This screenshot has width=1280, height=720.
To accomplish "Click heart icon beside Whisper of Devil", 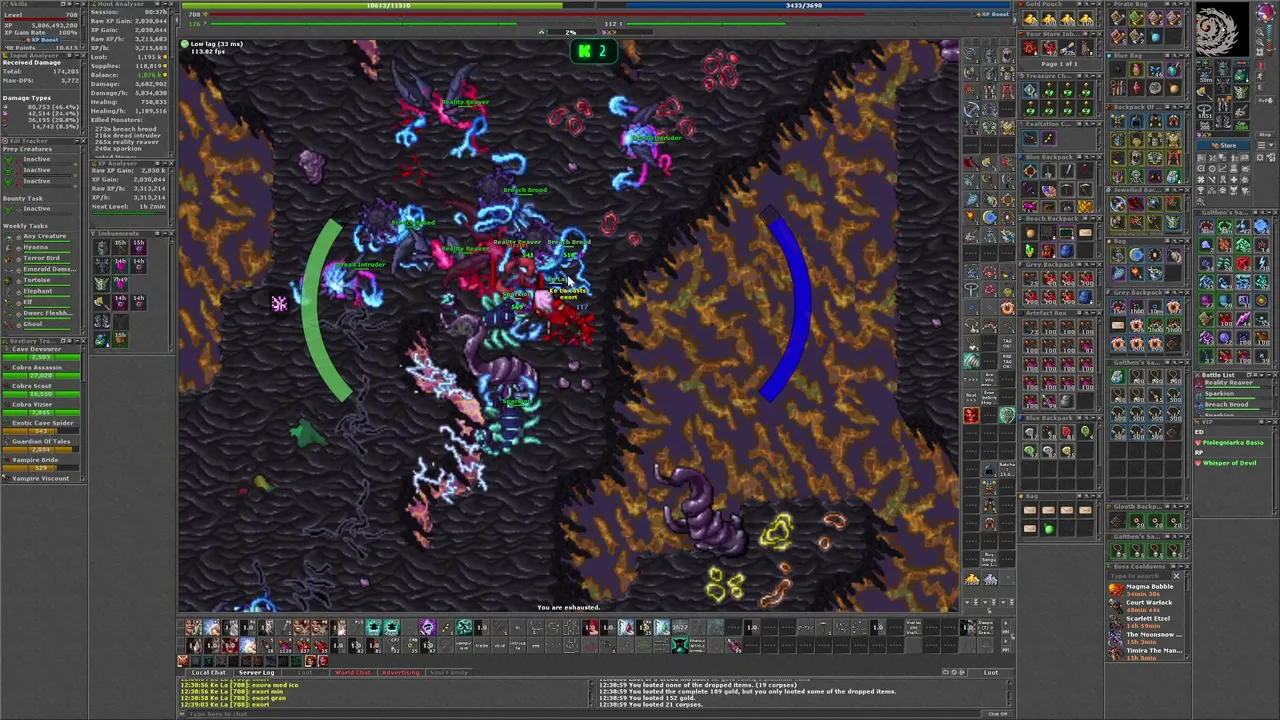I will pyautogui.click(x=1199, y=463).
